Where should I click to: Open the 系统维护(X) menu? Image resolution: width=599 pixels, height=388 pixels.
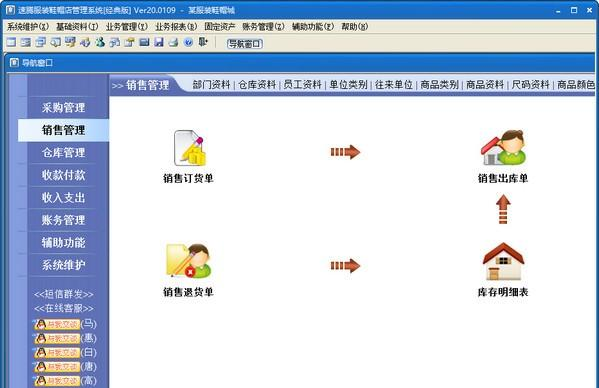(x=28, y=27)
